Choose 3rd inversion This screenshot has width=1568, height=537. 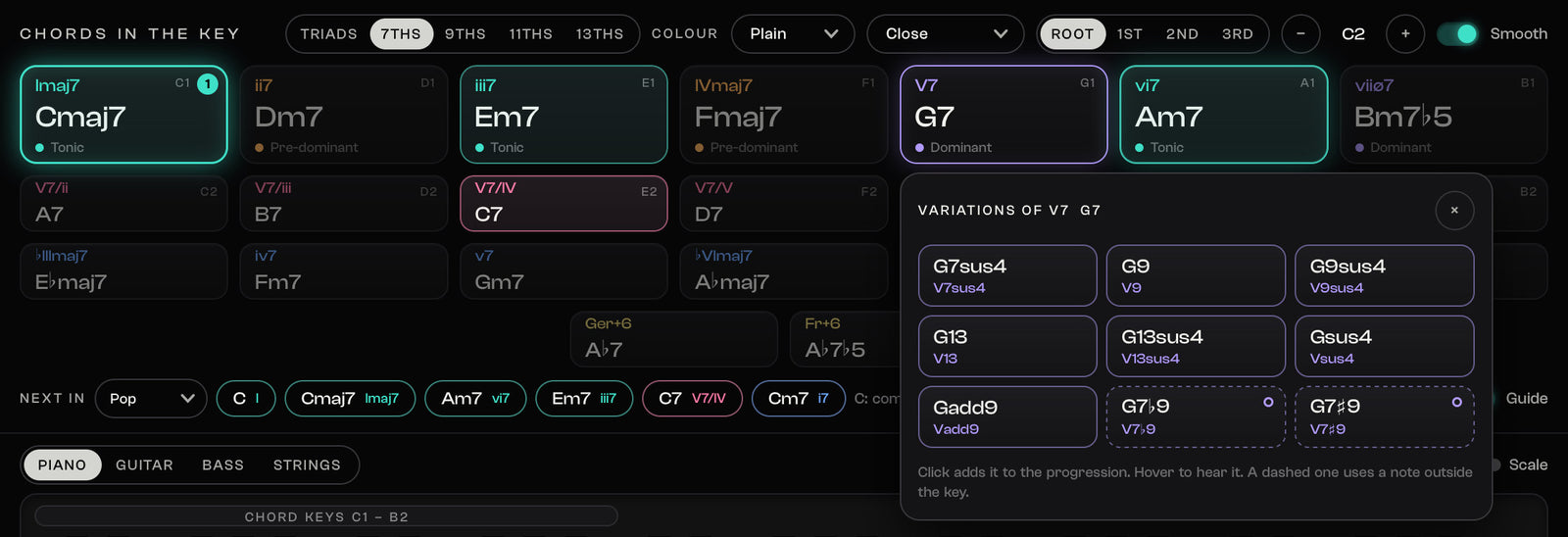click(x=1238, y=33)
